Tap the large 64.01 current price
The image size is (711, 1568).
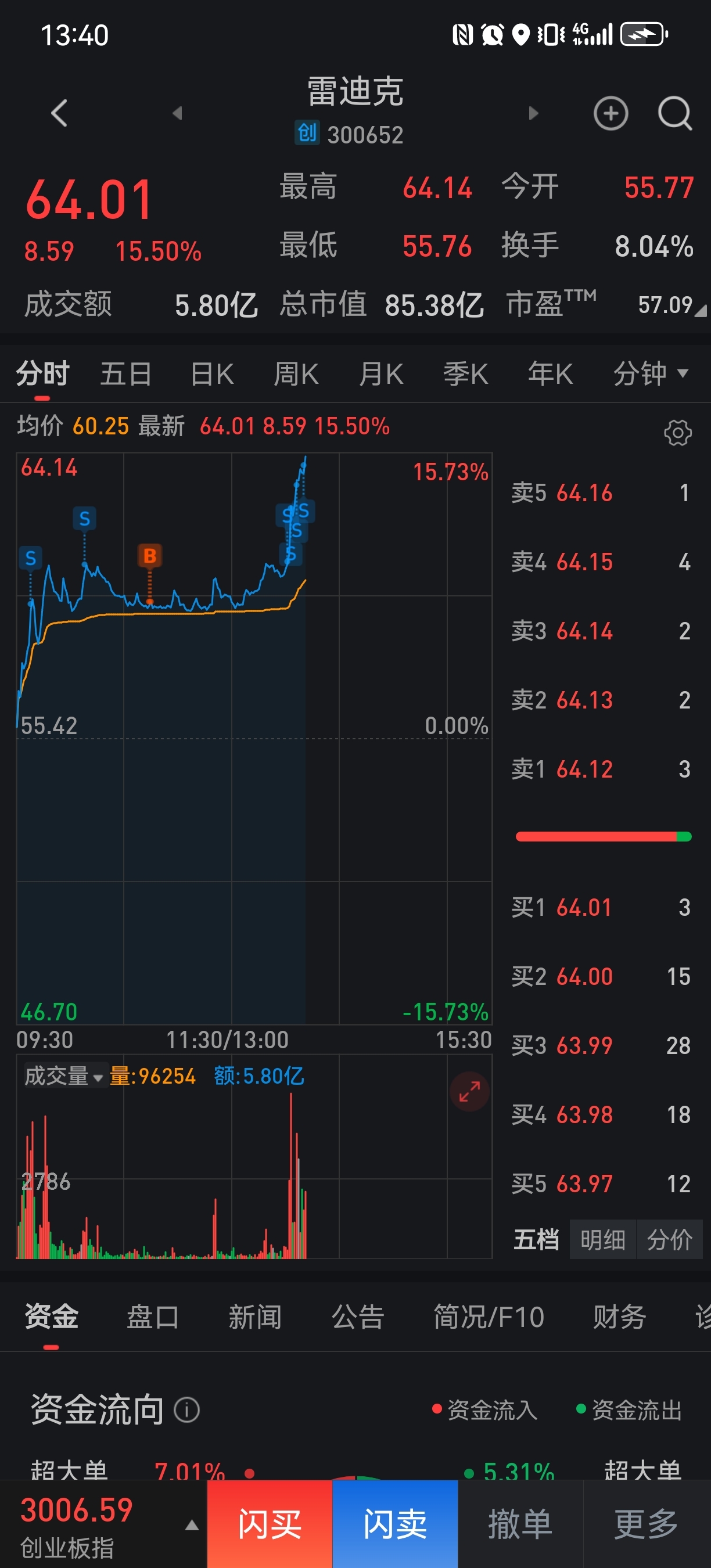click(89, 200)
